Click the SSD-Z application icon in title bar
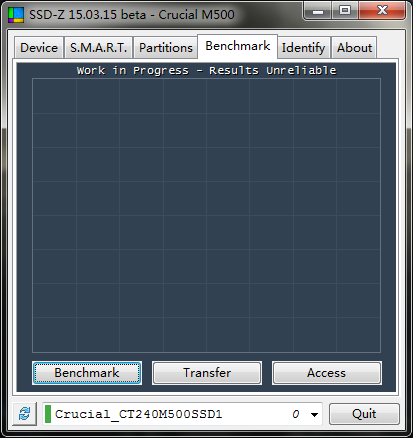Screen dimensions: 413x438 pyautogui.click(x=16, y=15)
